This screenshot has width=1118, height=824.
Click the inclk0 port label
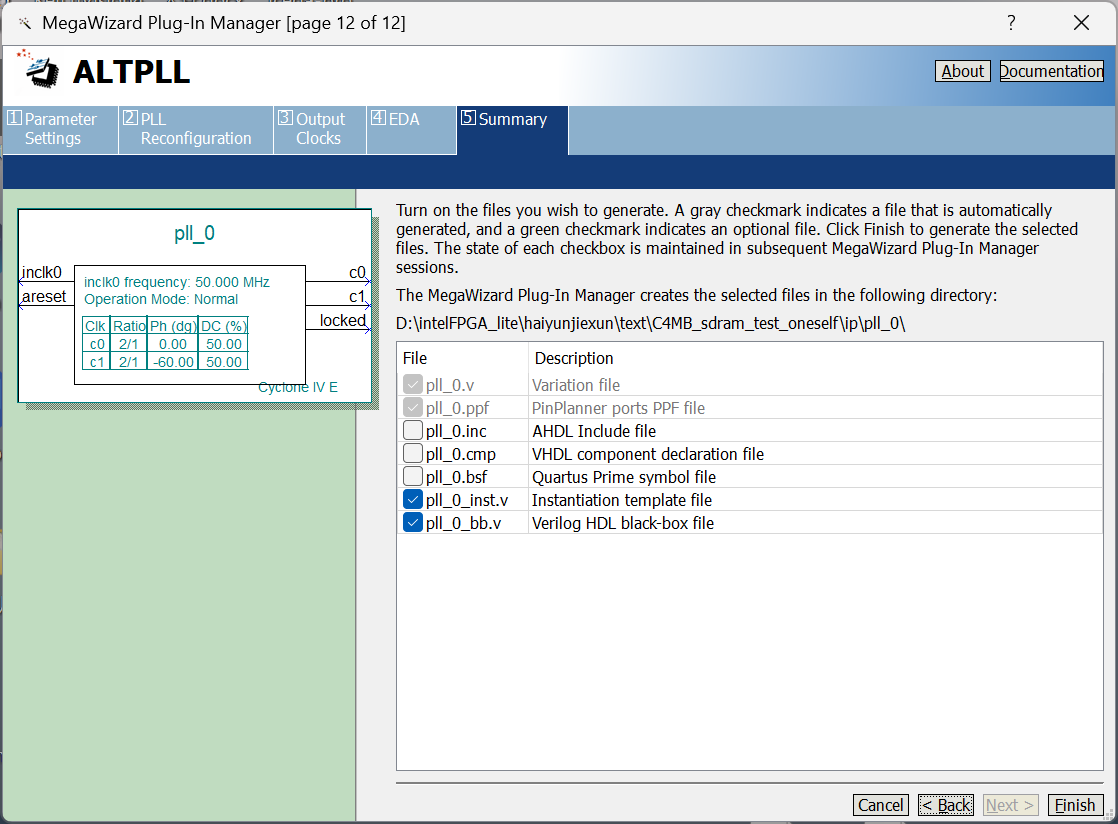[x=41, y=272]
